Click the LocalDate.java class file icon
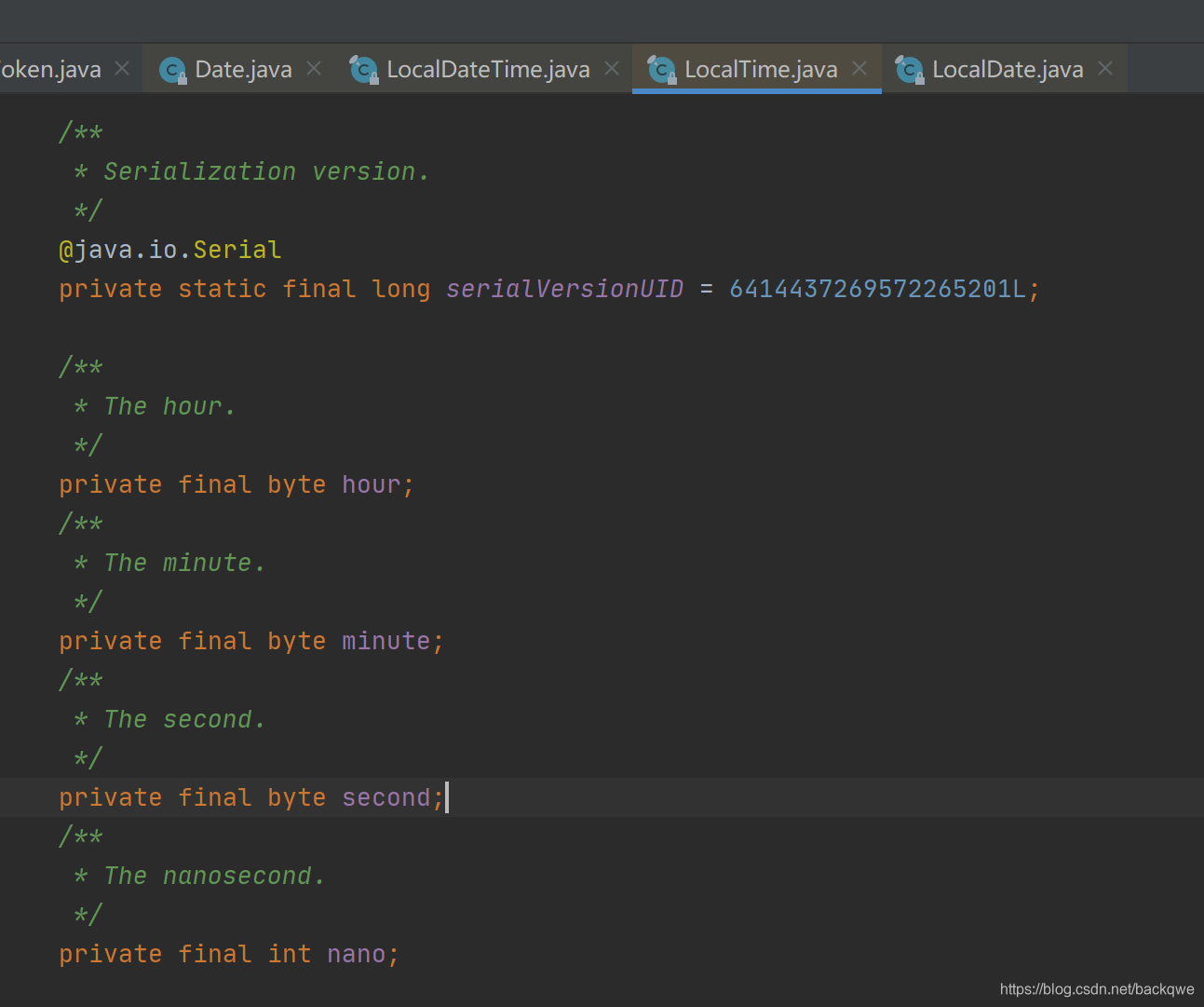Viewport: 1204px width, 1007px height. 910,70
